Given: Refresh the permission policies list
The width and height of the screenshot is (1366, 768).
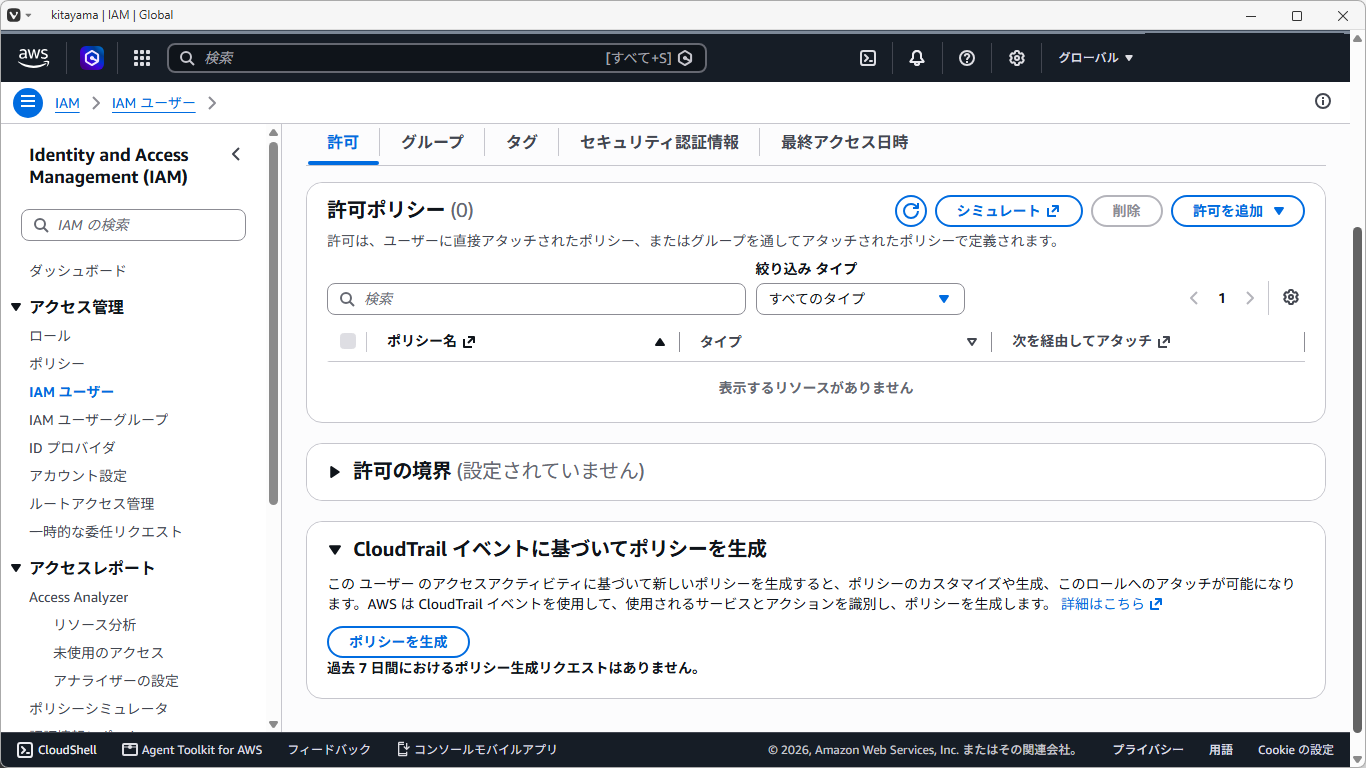Looking at the screenshot, I should (910, 211).
